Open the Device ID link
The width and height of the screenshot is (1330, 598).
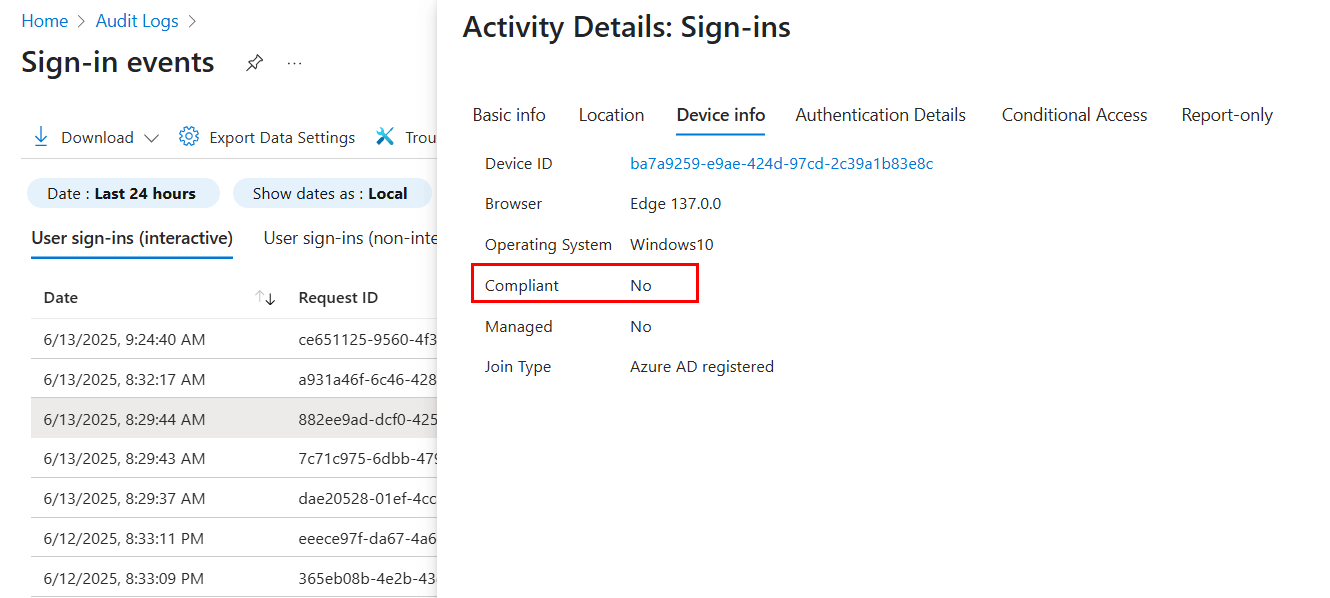click(782, 163)
